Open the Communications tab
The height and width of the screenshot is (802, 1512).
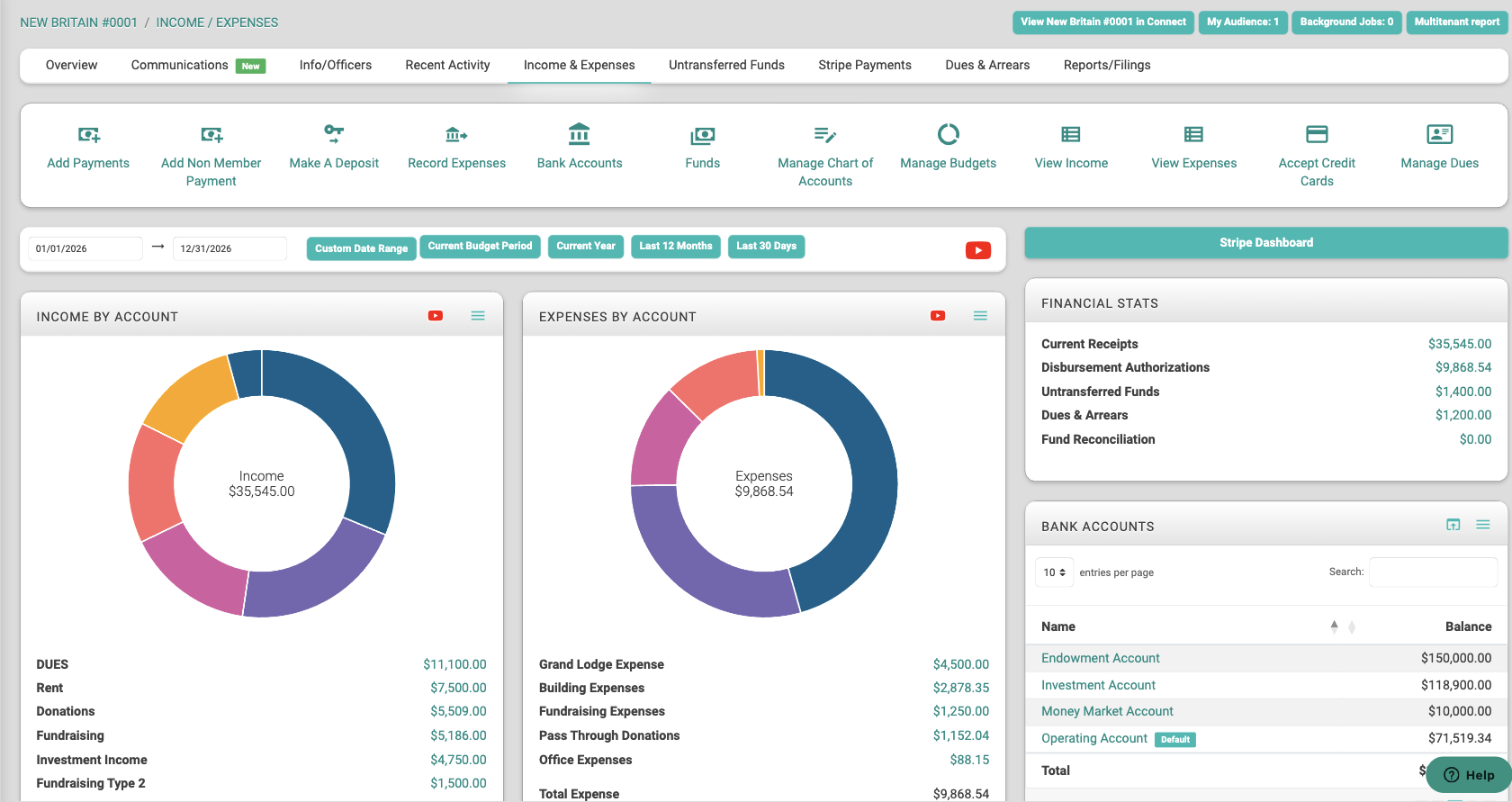[198, 65]
